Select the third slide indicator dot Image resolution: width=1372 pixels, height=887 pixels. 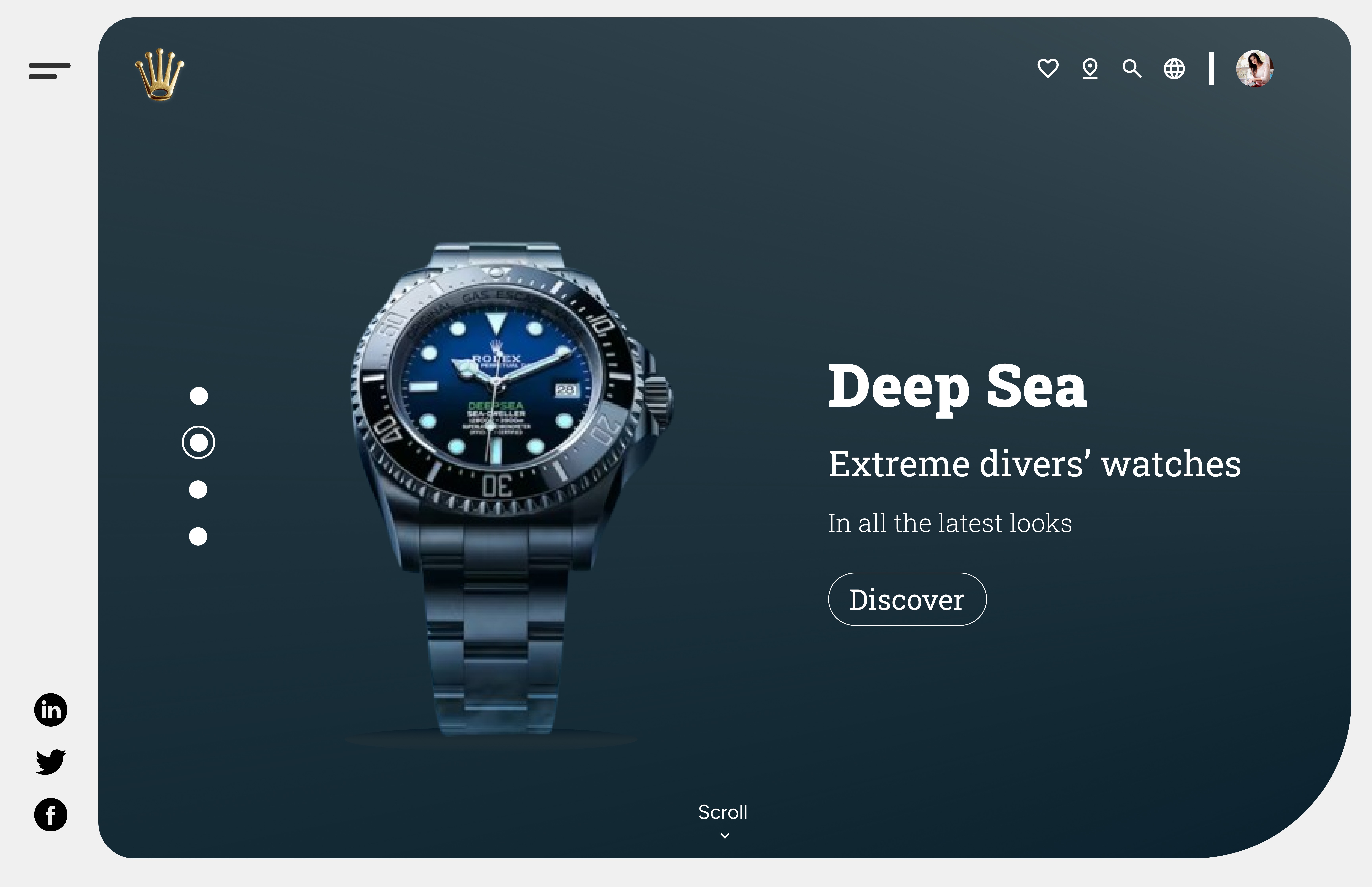198,490
